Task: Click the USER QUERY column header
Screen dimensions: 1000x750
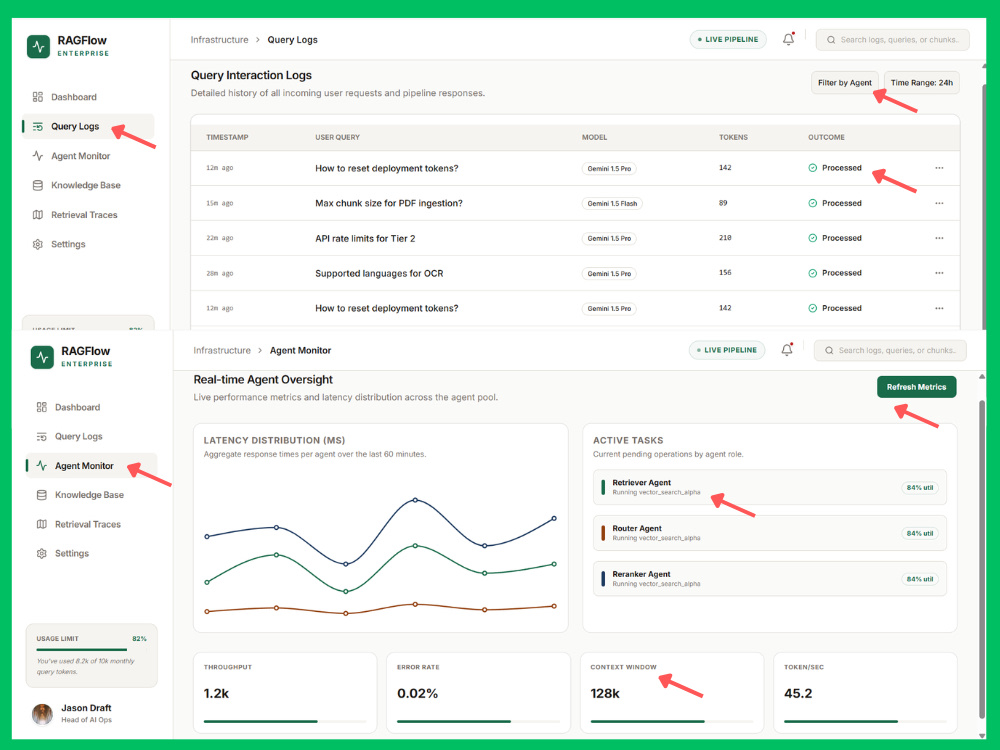Action: (337, 137)
